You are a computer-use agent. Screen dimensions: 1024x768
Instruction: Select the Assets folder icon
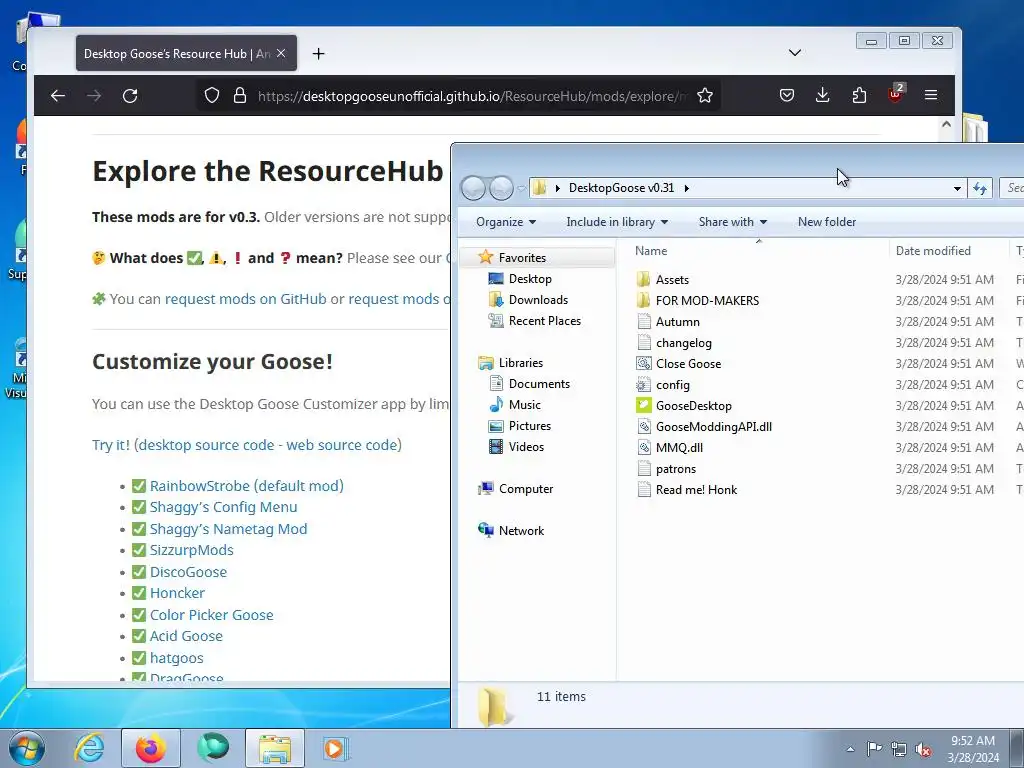tap(643, 280)
